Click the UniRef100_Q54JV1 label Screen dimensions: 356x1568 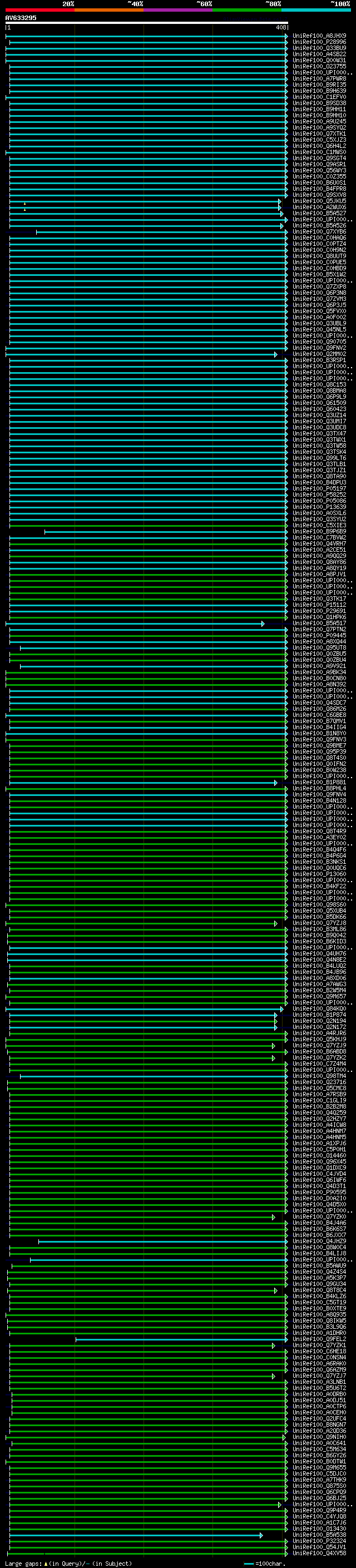pyautogui.click(x=319, y=1547)
